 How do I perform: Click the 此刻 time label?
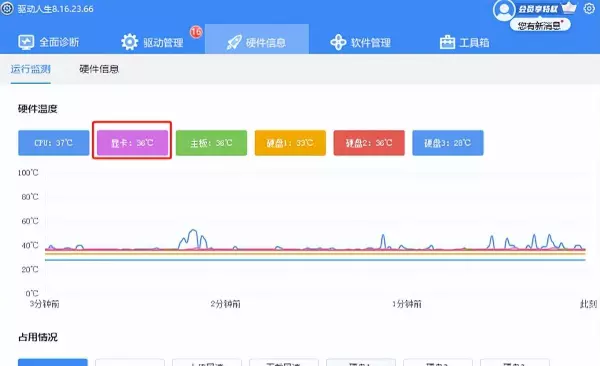click(589, 304)
